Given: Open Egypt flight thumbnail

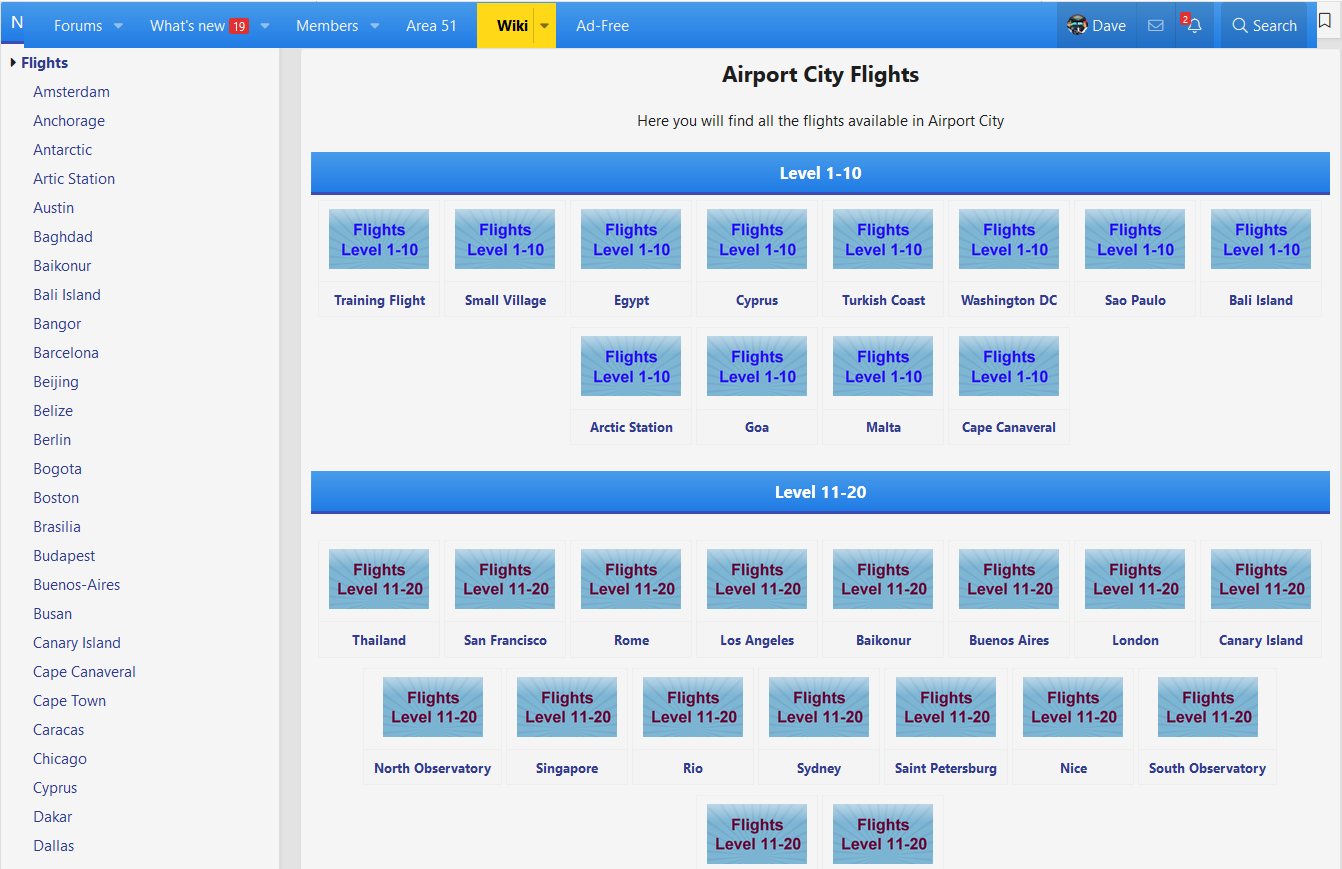Looking at the screenshot, I should (631, 239).
